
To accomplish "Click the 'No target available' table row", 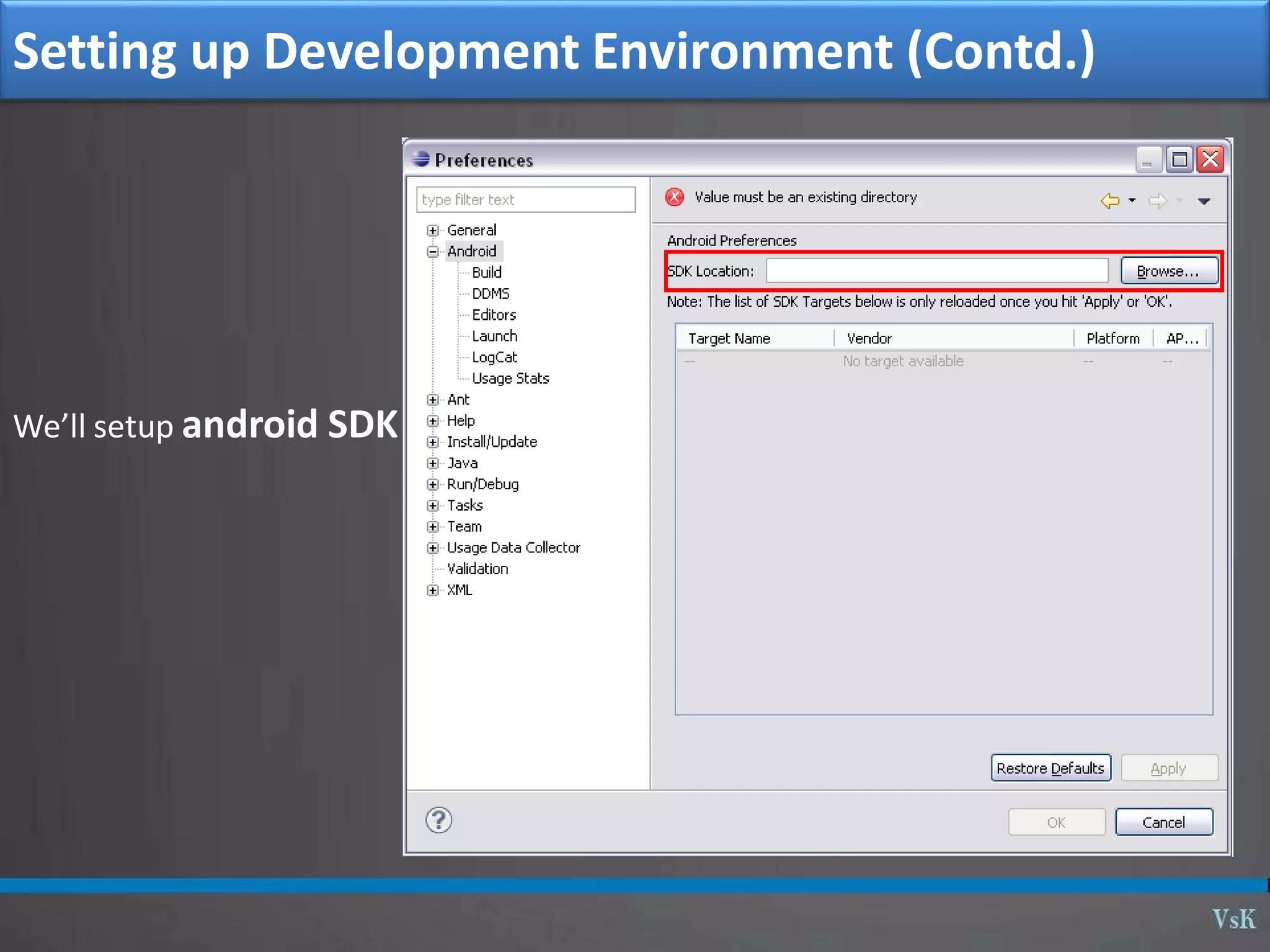I will [x=944, y=361].
